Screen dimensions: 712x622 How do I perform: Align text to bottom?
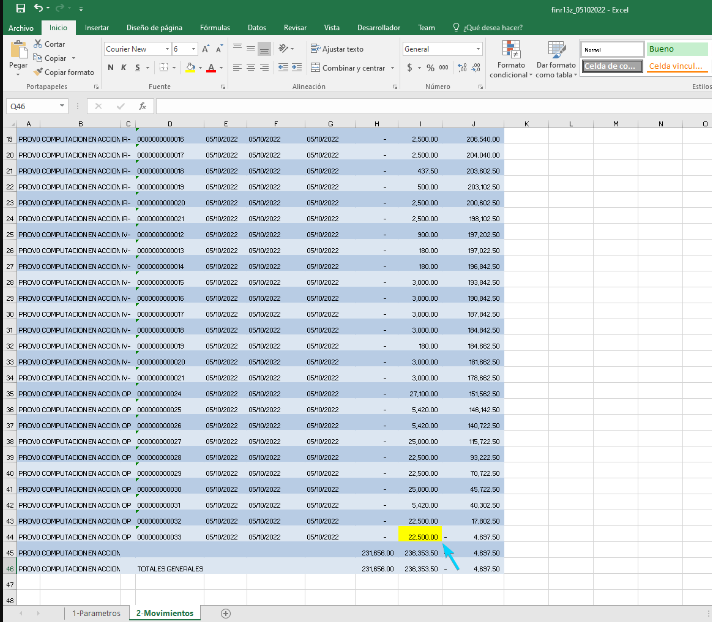tap(264, 49)
